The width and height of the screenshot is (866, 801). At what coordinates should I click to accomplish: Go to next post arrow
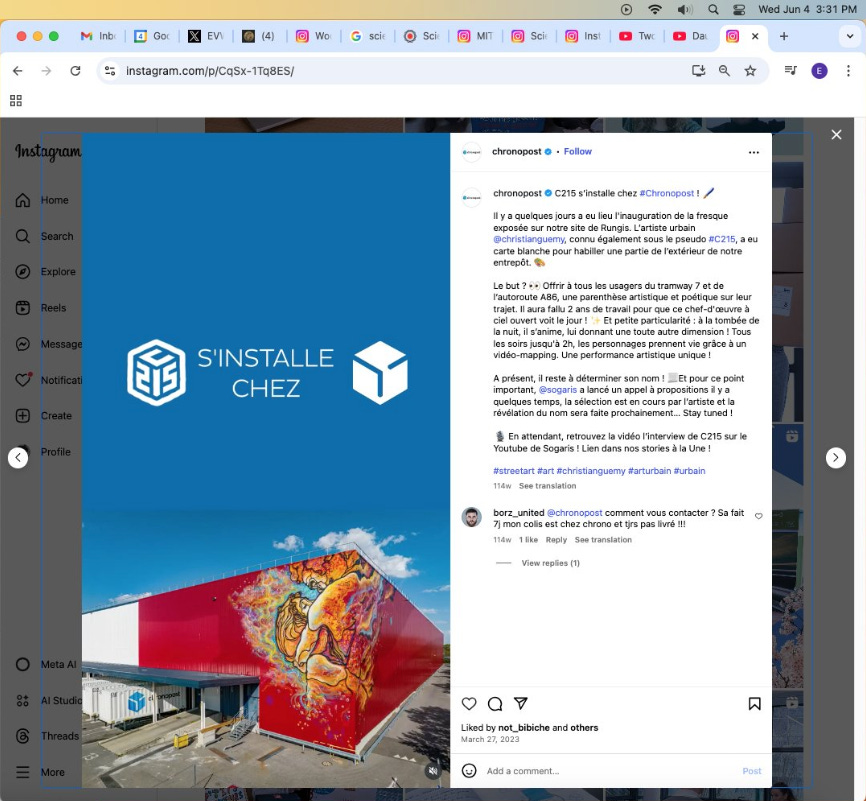pyautogui.click(x=836, y=457)
